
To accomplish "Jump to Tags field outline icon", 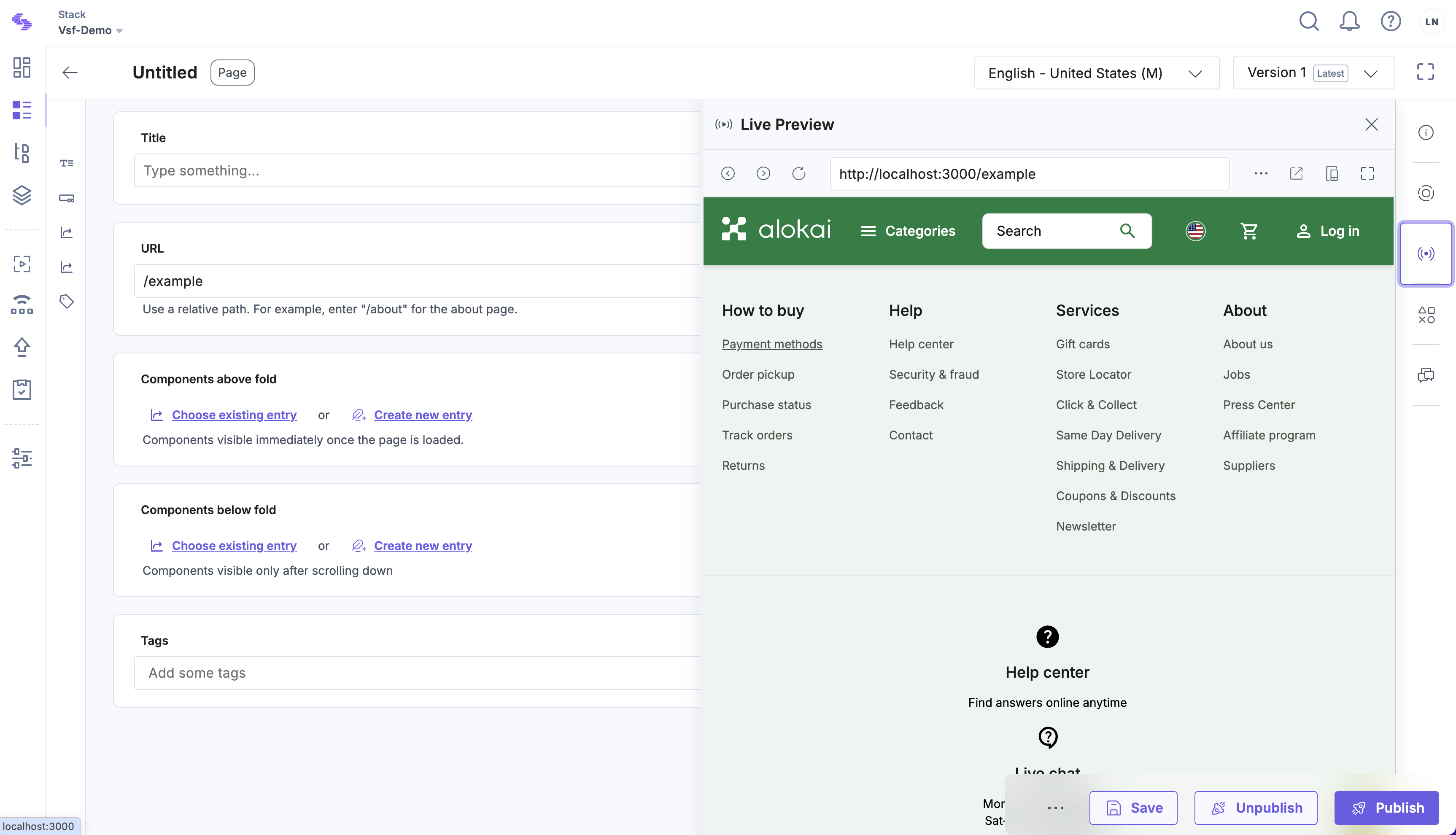I will point(67,301).
